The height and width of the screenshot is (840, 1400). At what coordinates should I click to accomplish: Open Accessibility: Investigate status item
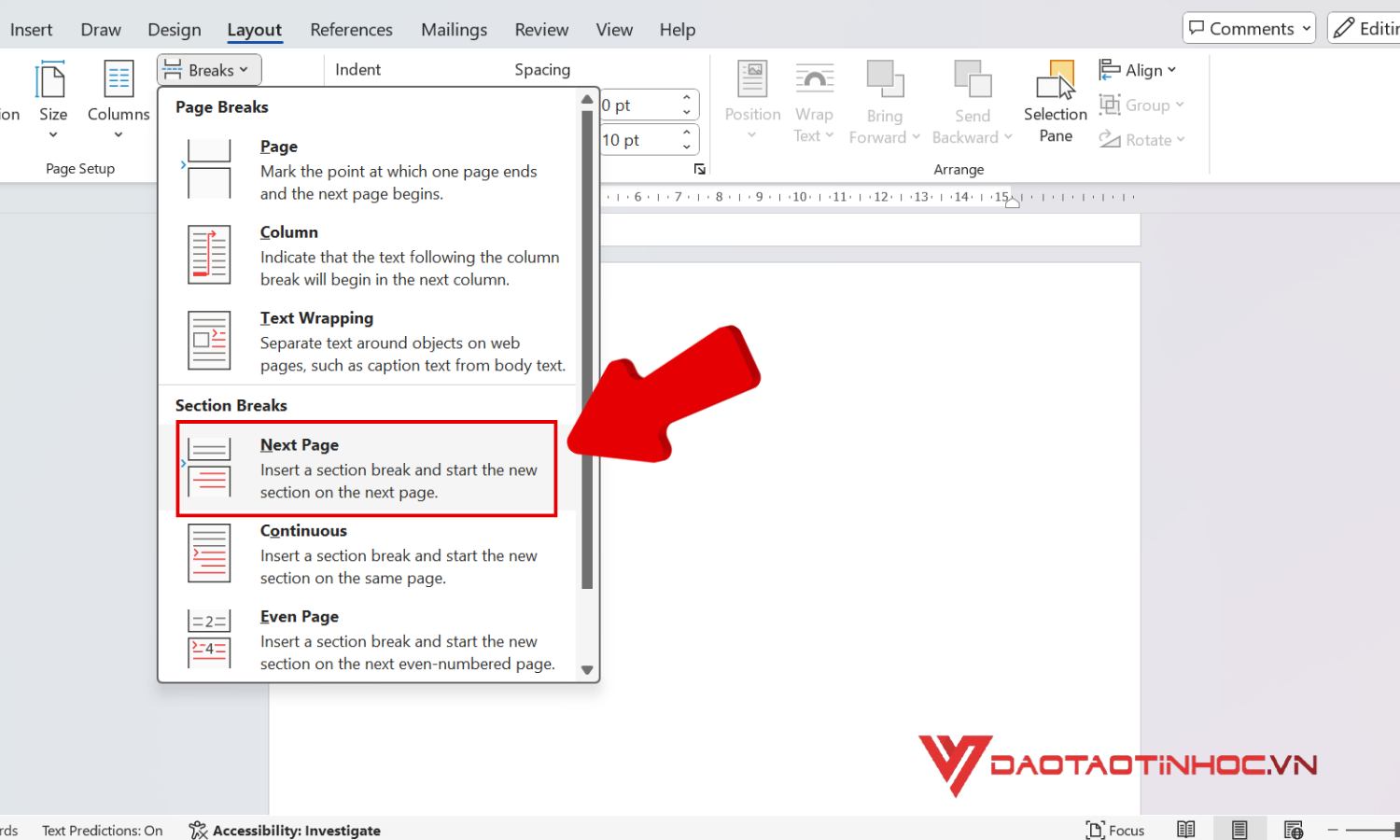[x=285, y=830]
